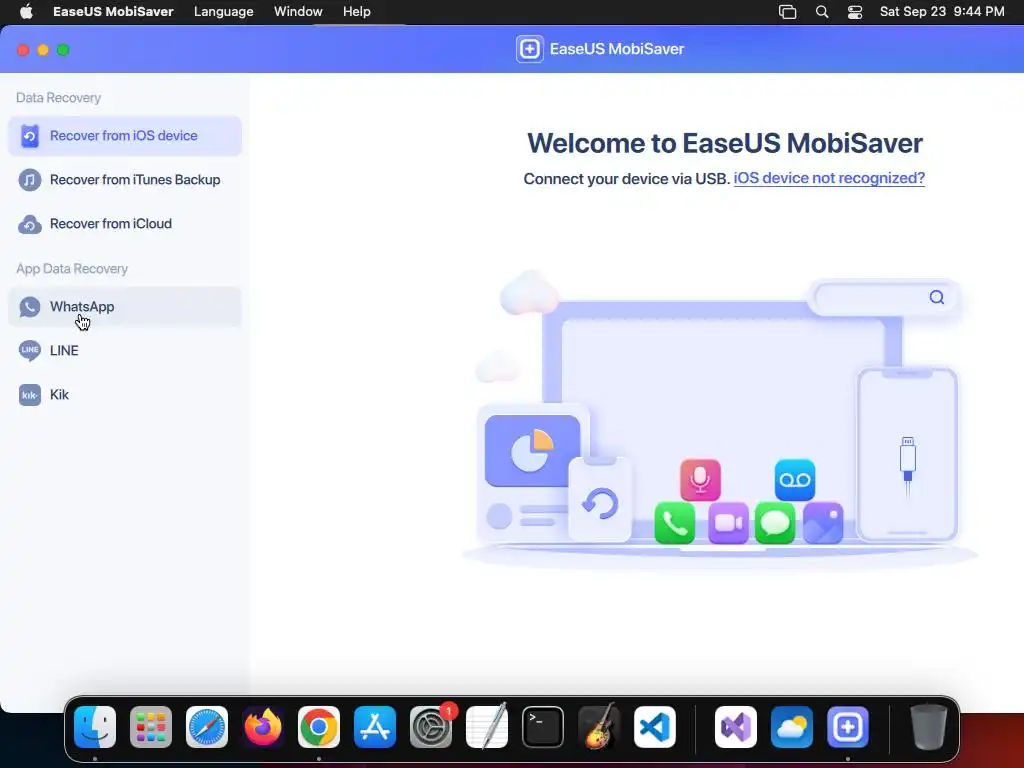Open Visual Studio Code from the Dock
Image resolution: width=1024 pixels, height=768 pixels.
(655, 727)
